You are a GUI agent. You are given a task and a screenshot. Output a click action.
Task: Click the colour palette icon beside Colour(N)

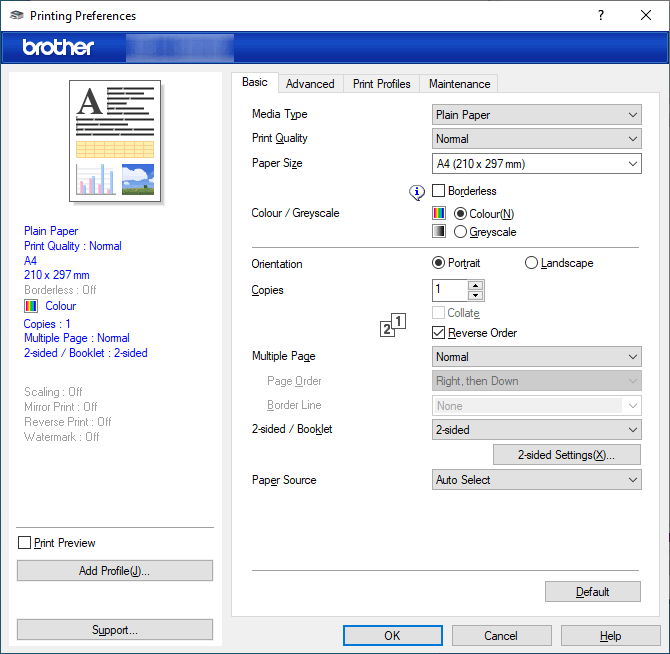point(439,213)
